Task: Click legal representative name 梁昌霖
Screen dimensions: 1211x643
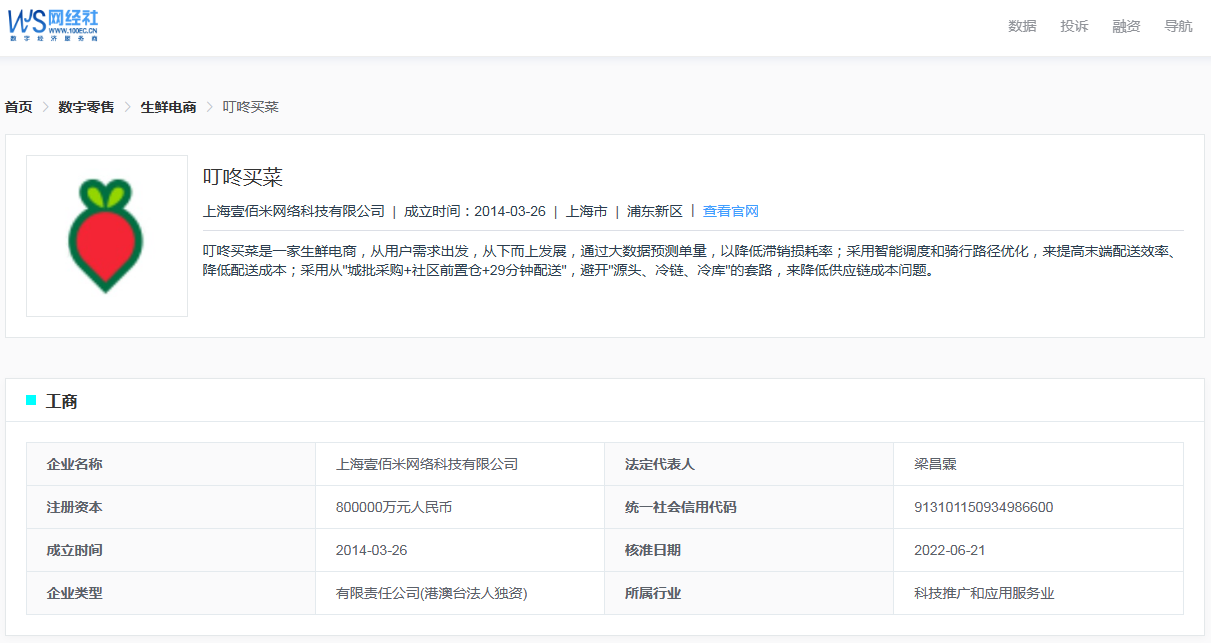Action: coord(936,464)
